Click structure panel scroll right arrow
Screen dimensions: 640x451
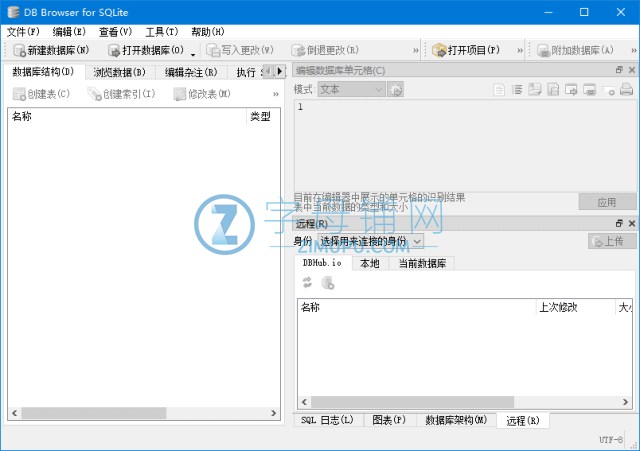click(x=273, y=413)
